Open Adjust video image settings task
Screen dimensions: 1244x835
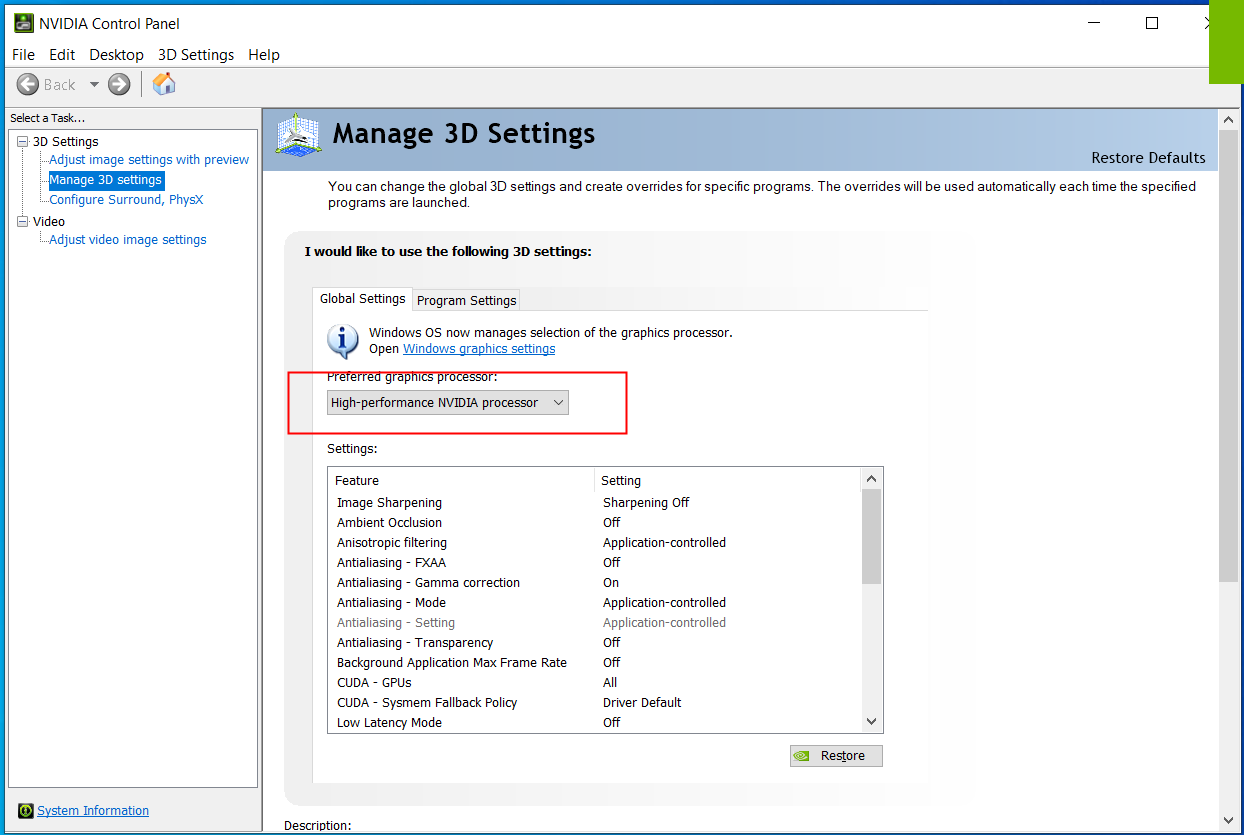[x=128, y=240]
